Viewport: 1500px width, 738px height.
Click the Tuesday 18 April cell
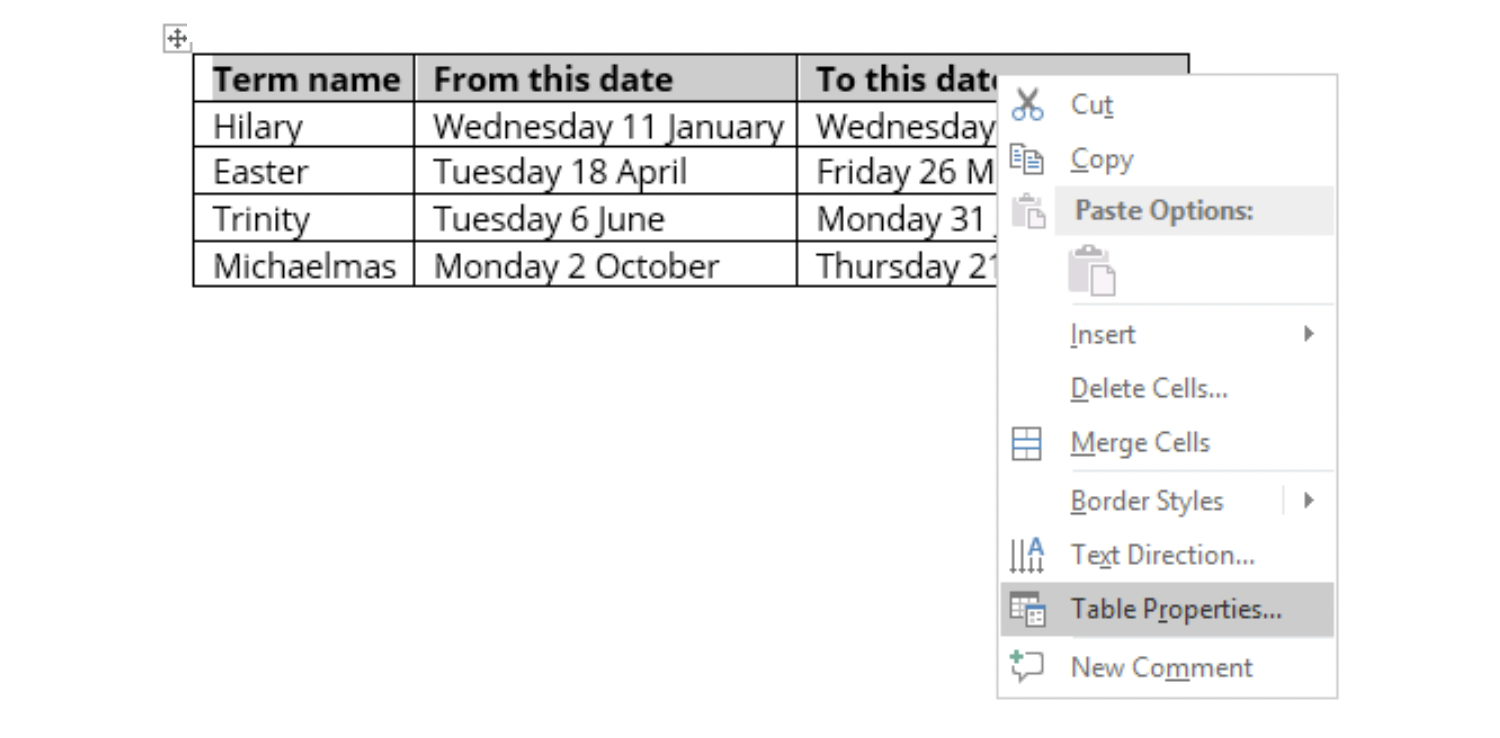point(606,171)
